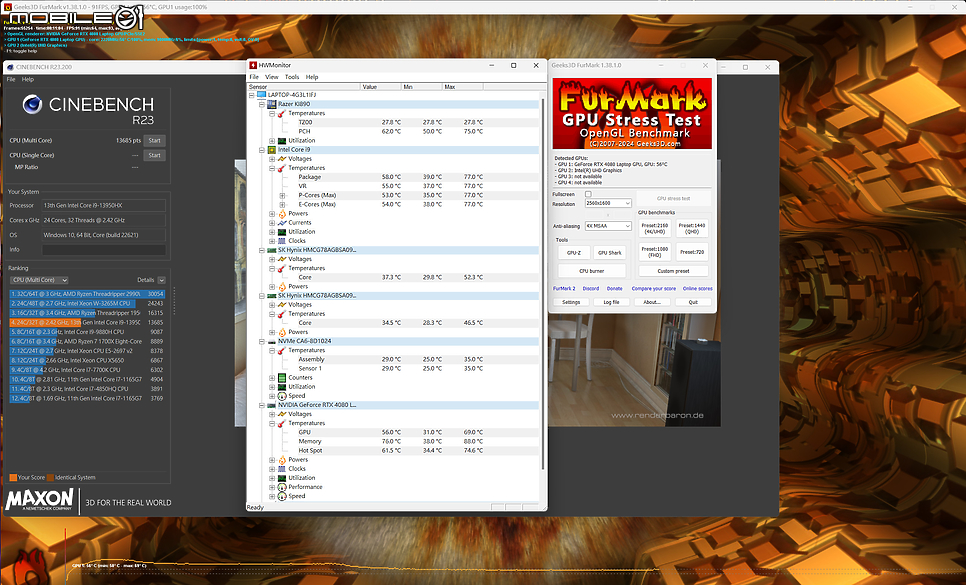Open CPU burner tool

[591, 271]
